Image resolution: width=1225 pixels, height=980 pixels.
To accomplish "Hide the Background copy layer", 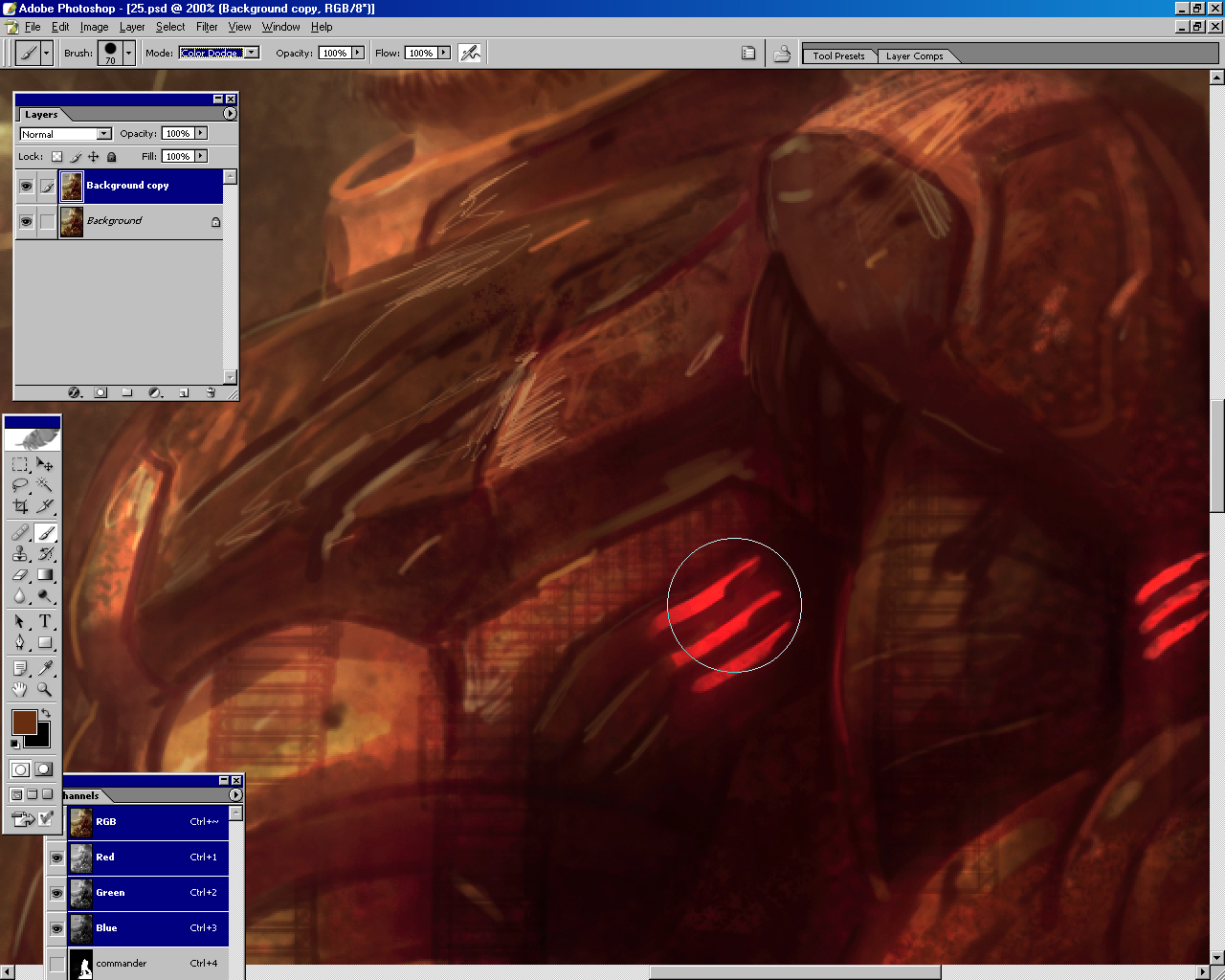I will [x=27, y=186].
